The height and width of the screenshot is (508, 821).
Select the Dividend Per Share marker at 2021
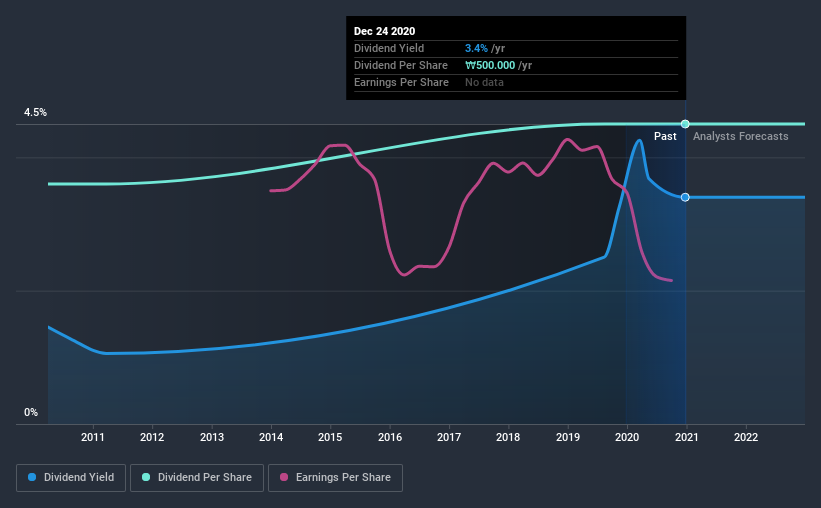[x=685, y=124]
